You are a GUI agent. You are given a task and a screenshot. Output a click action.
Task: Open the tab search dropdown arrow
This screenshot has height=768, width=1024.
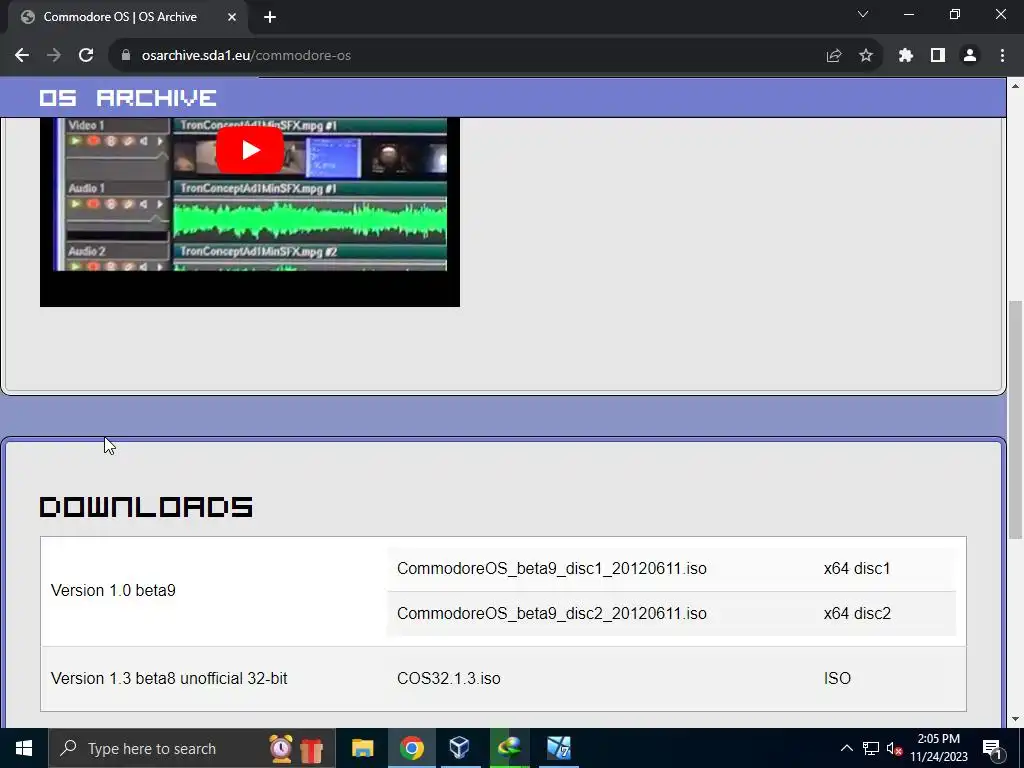(x=863, y=14)
